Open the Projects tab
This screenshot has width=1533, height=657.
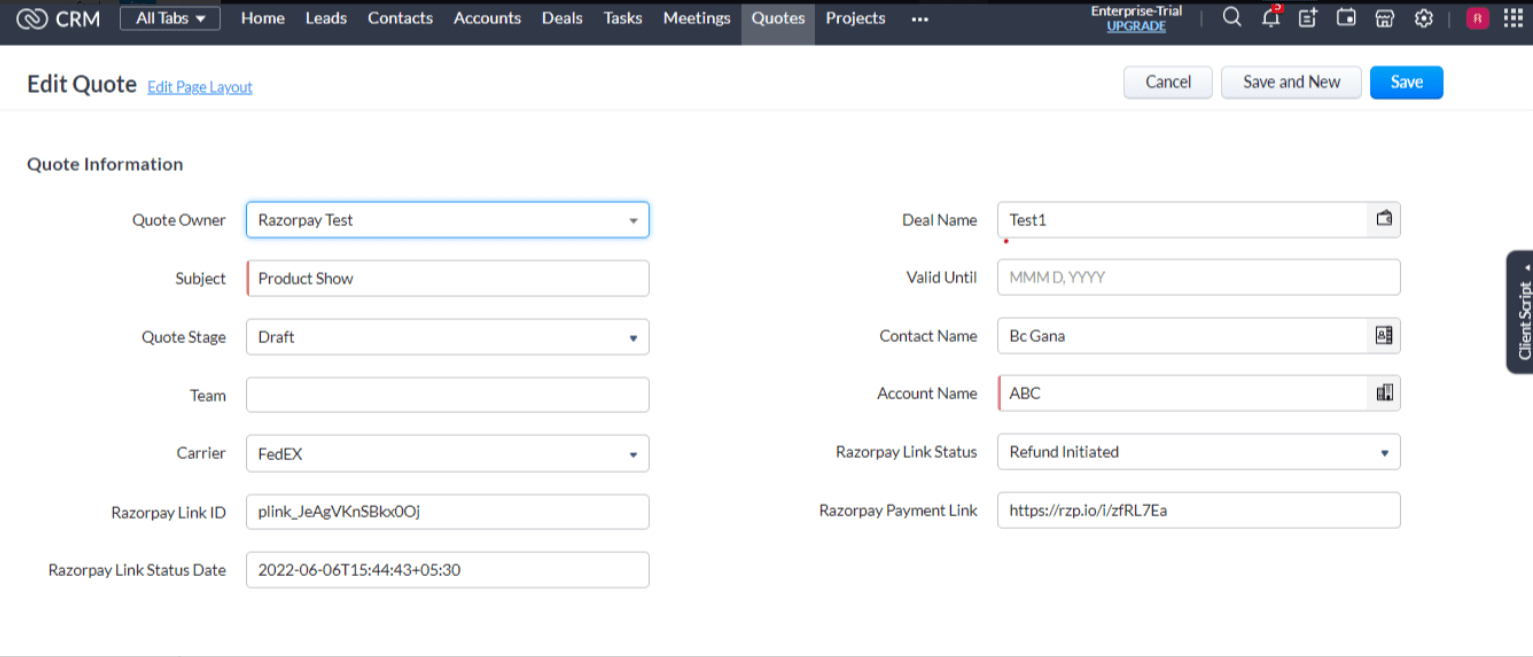click(x=856, y=18)
